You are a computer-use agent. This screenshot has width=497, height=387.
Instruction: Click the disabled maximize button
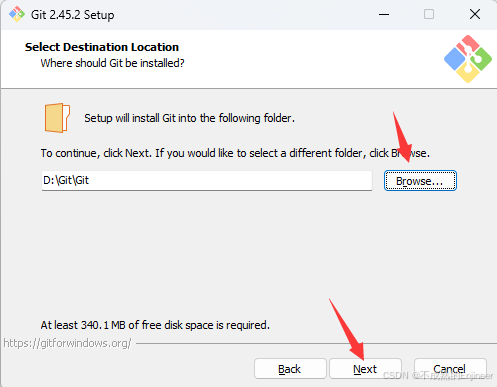pos(429,14)
